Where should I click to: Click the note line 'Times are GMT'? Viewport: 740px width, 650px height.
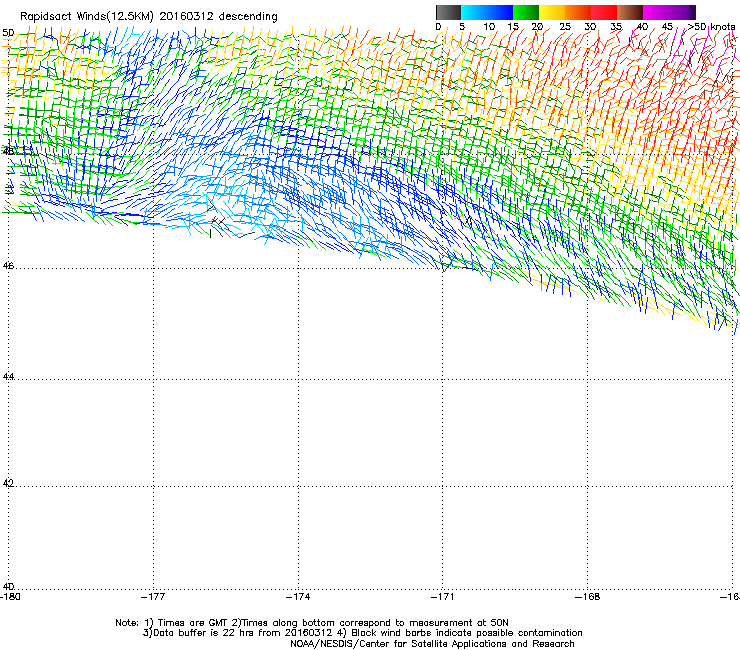click(193, 623)
